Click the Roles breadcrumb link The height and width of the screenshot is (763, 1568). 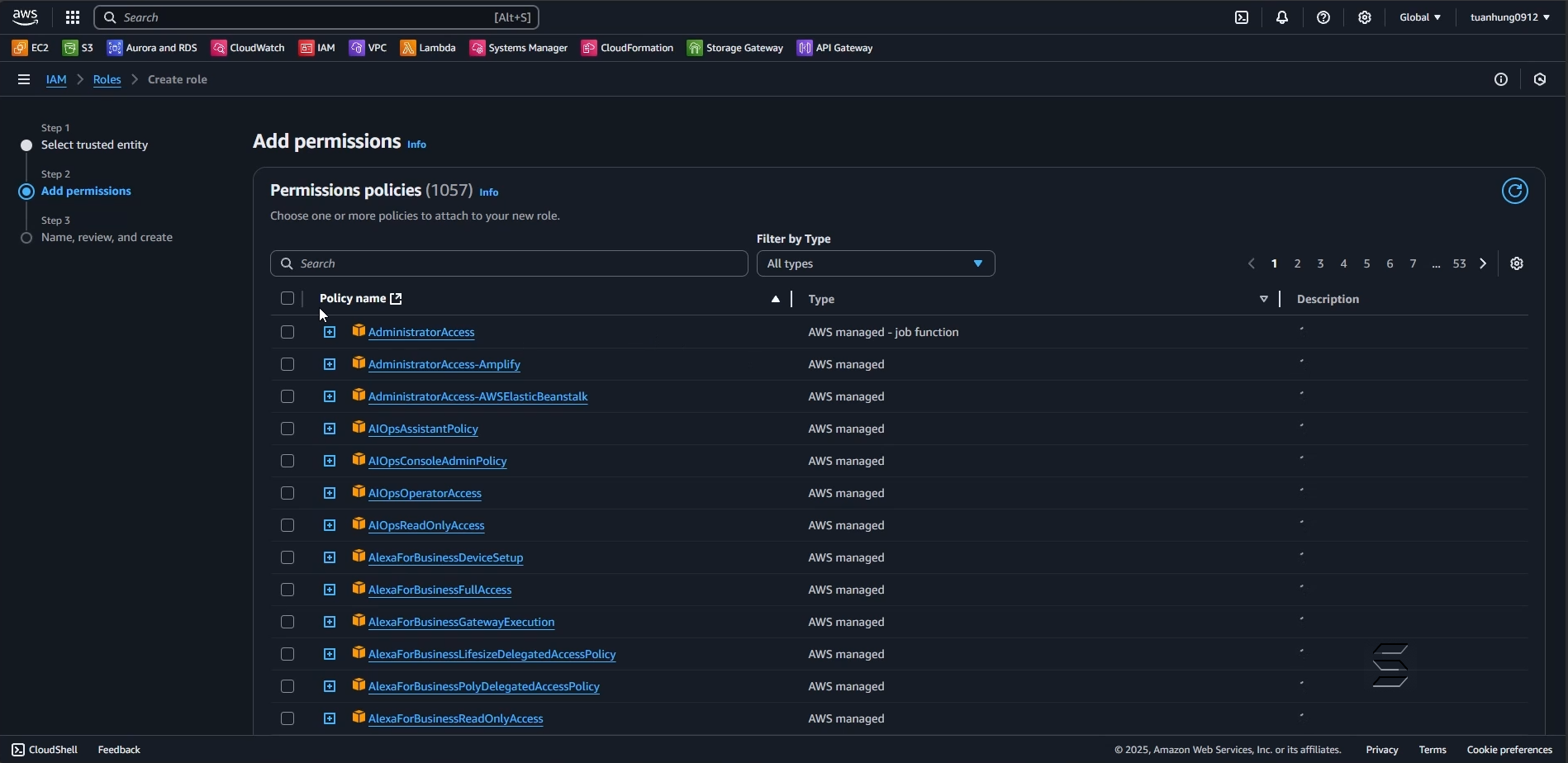click(x=107, y=79)
